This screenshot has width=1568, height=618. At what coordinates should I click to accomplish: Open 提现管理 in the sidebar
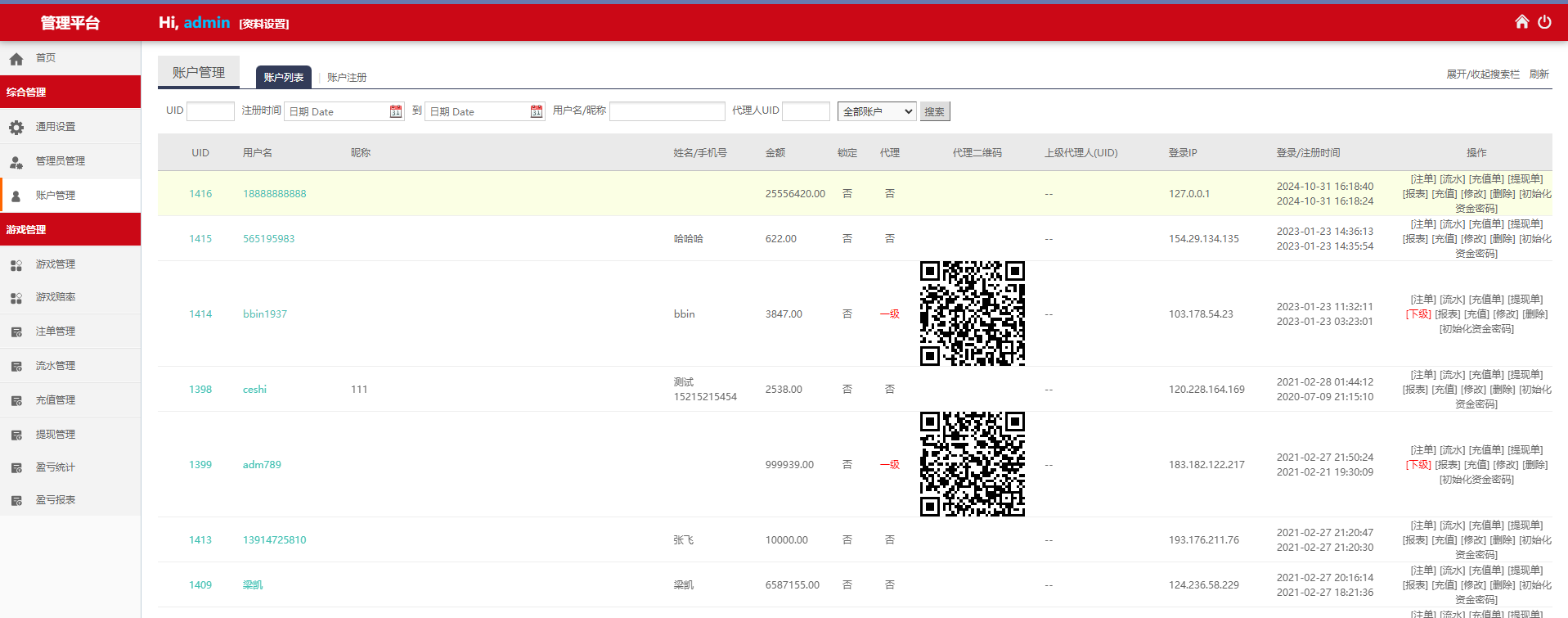pos(56,435)
